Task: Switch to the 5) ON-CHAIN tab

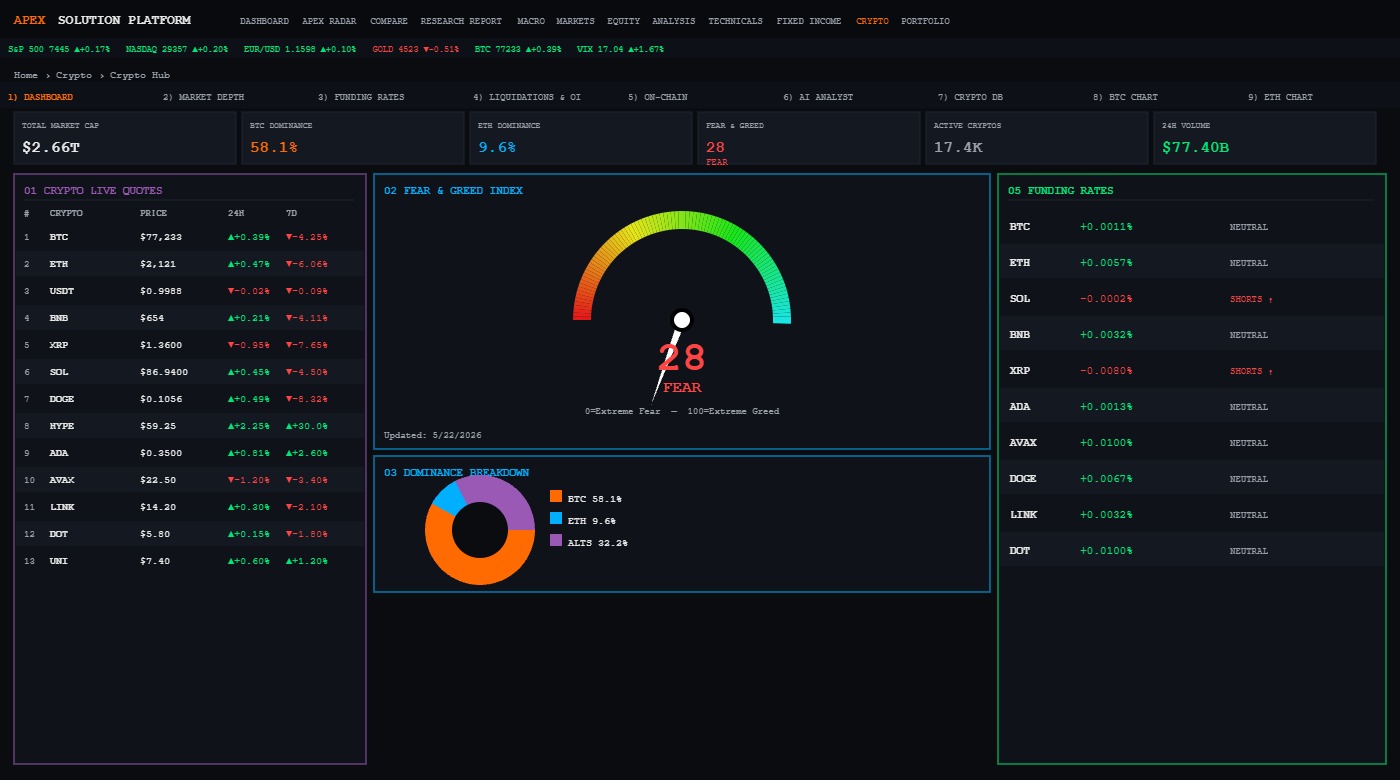Action: [658, 97]
